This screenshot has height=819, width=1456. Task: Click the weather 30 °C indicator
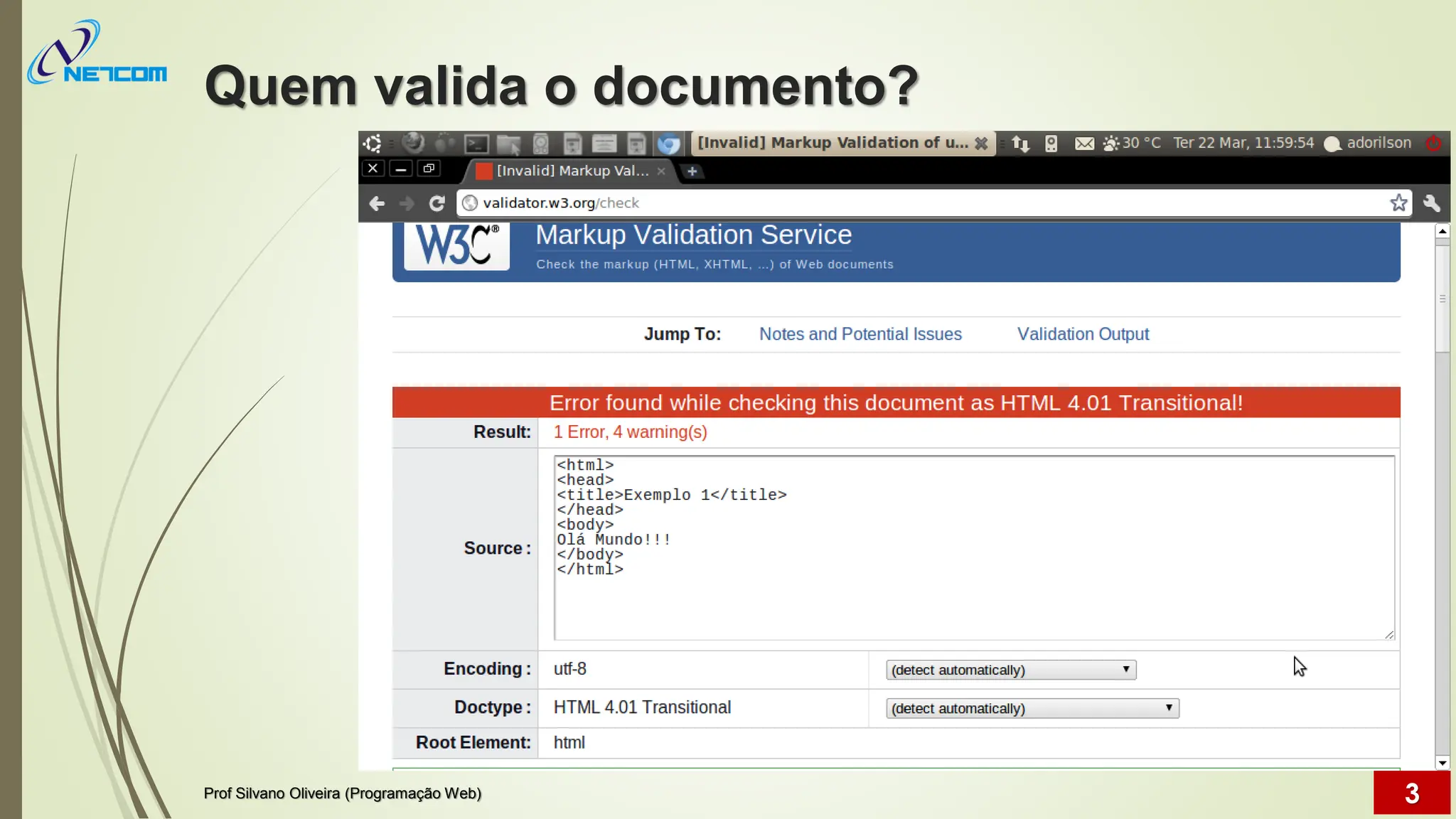(x=1132, y=144)
